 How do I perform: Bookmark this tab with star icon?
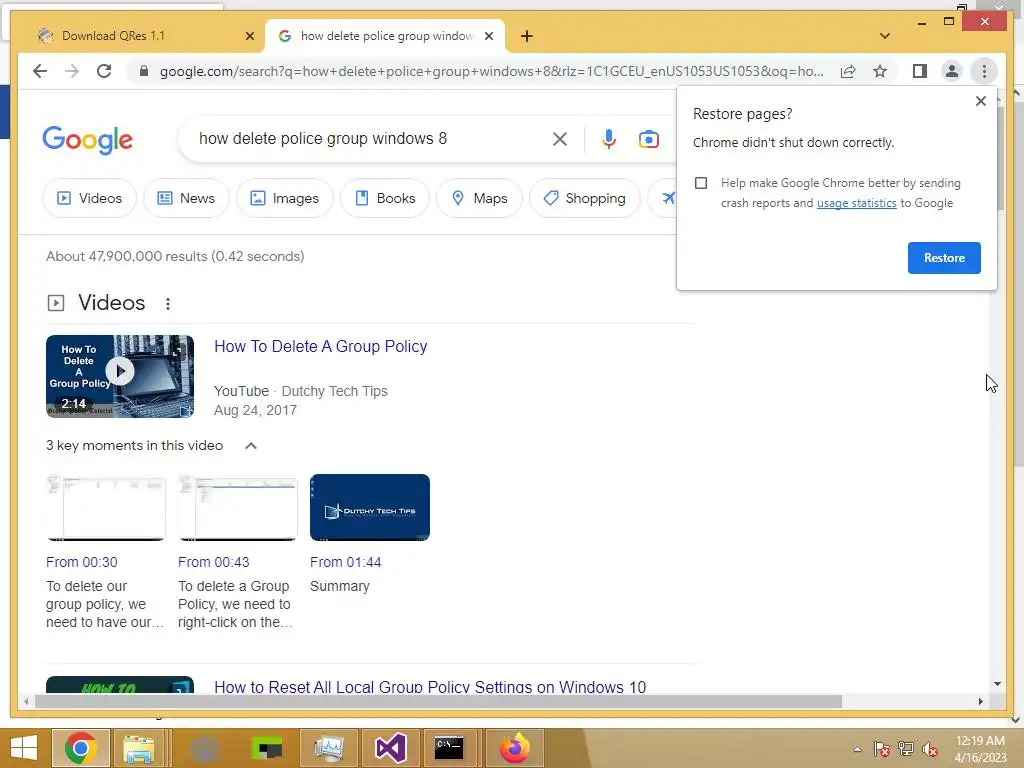pos(880,71)
